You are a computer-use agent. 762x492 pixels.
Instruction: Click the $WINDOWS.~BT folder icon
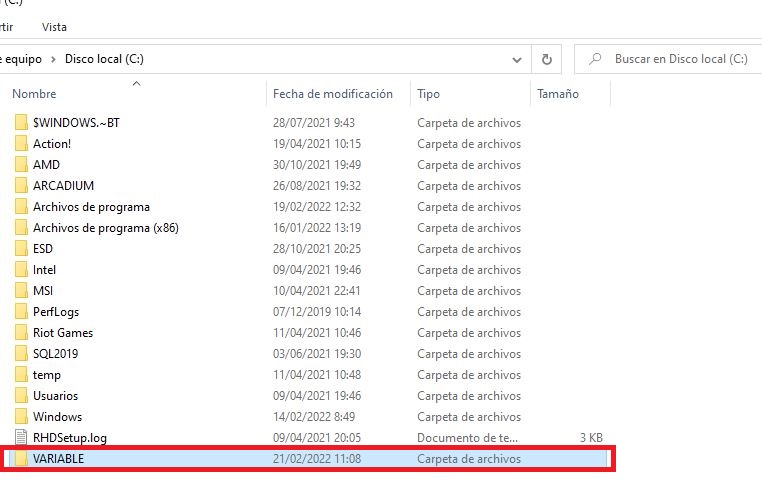click(21, 123)
